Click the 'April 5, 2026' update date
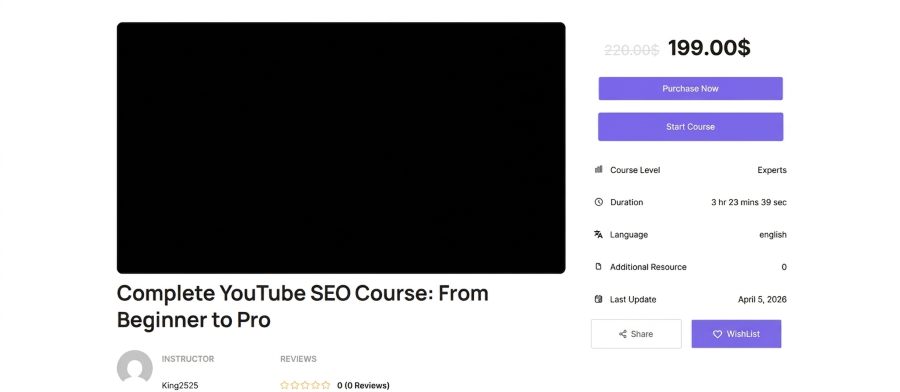This screenshot has height=392, width=900. click(762, 300)
